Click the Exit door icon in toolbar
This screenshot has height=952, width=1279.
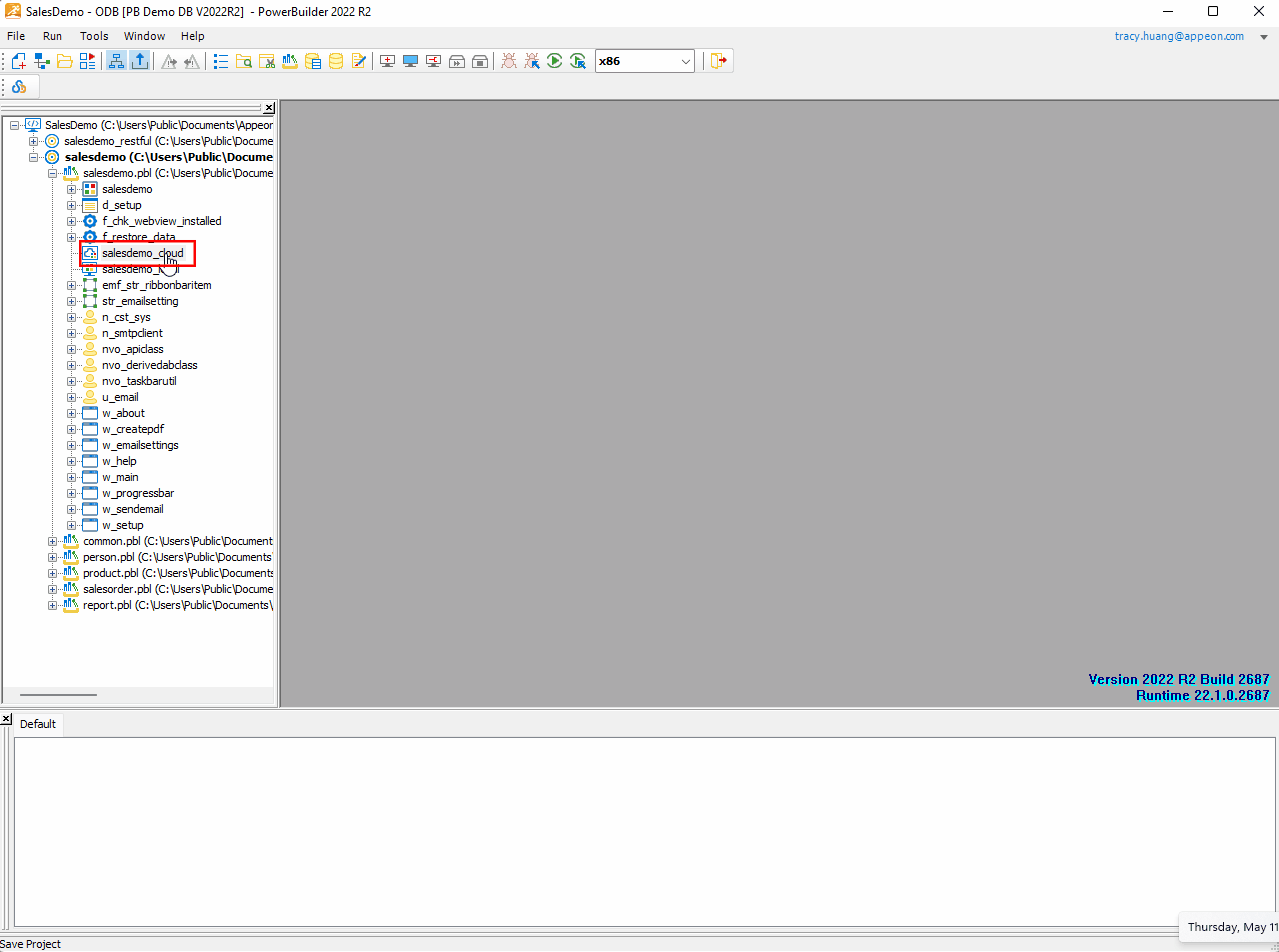tap(719, 61)
